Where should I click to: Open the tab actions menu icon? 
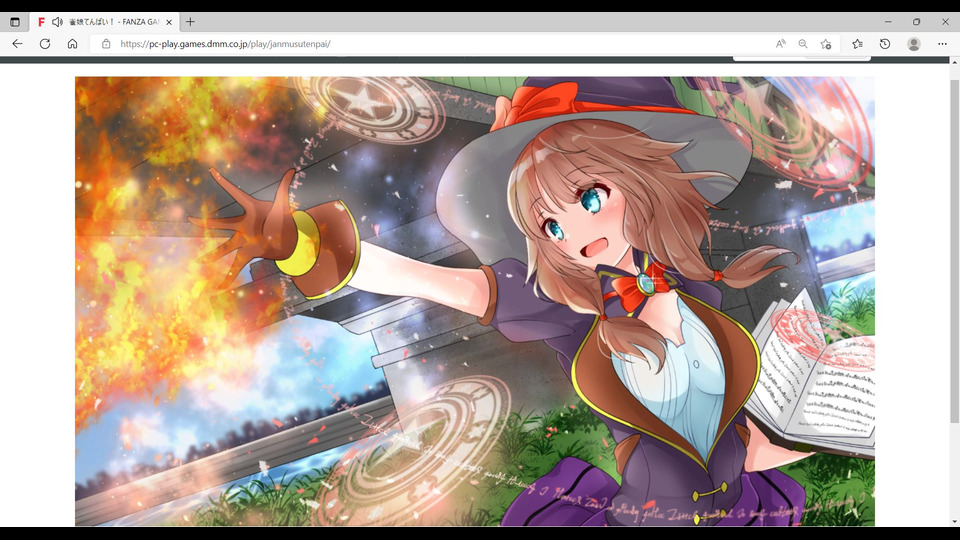(15, 22)
